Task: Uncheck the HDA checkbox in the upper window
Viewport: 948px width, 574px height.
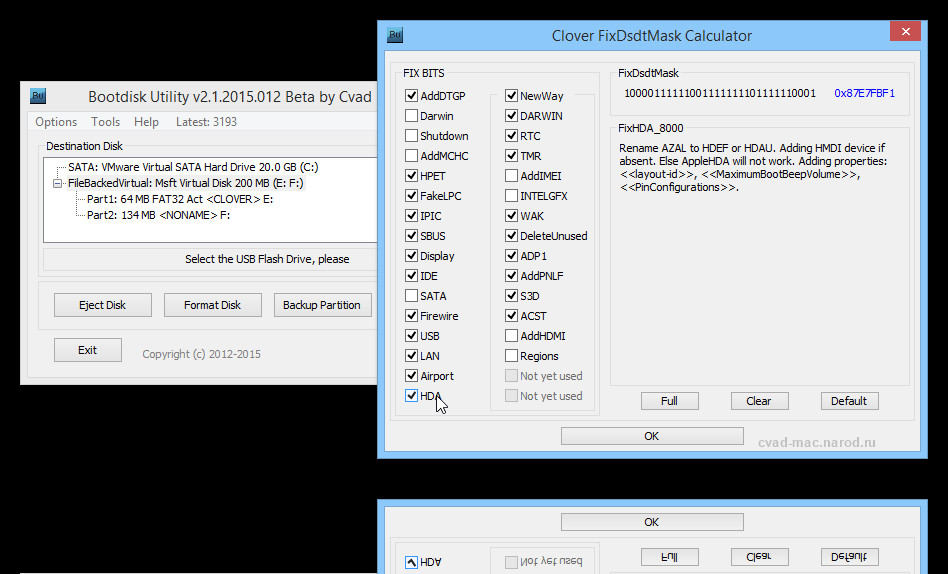Action: [x=411, y=396]
